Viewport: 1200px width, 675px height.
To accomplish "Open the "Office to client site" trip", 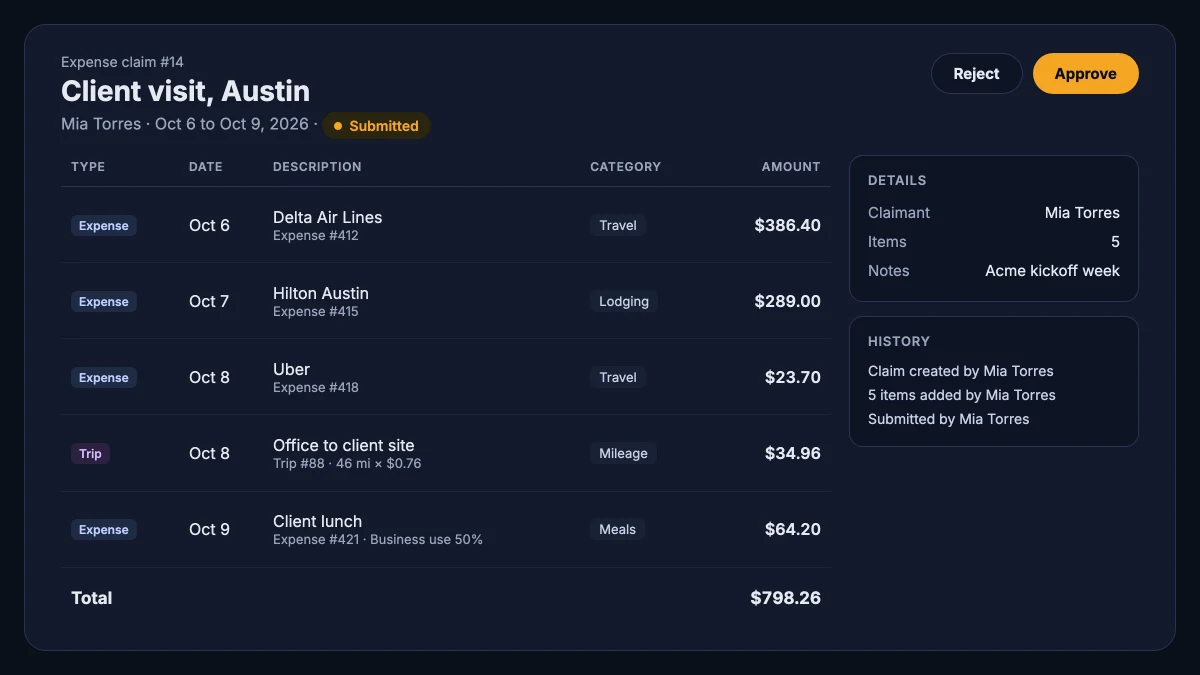I will [446, 453].
